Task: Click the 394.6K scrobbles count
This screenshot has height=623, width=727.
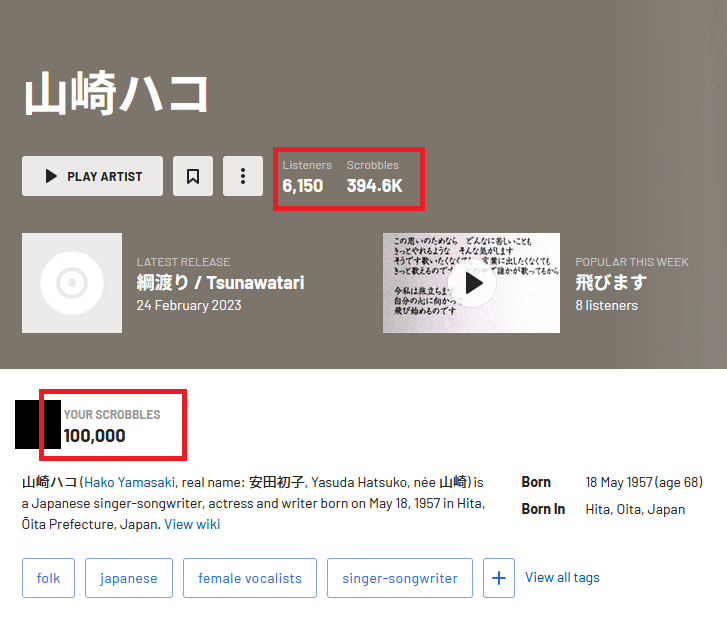Action: coord(375,186)
